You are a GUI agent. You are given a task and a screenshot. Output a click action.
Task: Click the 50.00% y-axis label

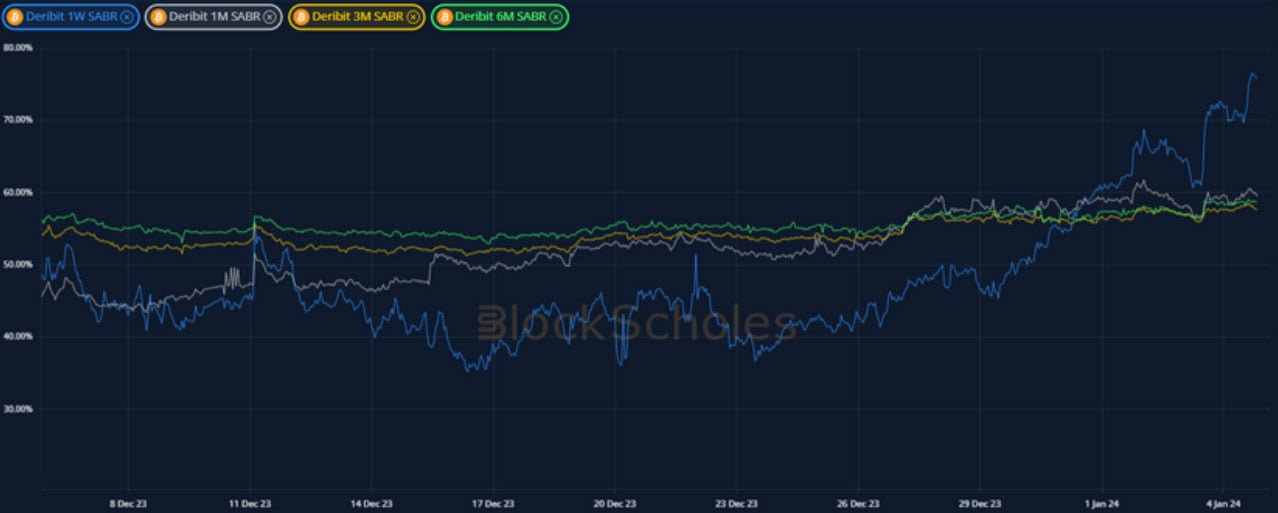[18, 265]
